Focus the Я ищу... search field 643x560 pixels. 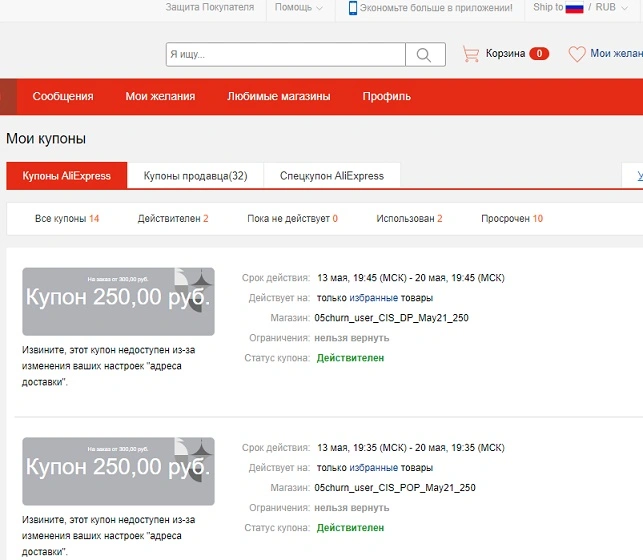pos(286,55)
